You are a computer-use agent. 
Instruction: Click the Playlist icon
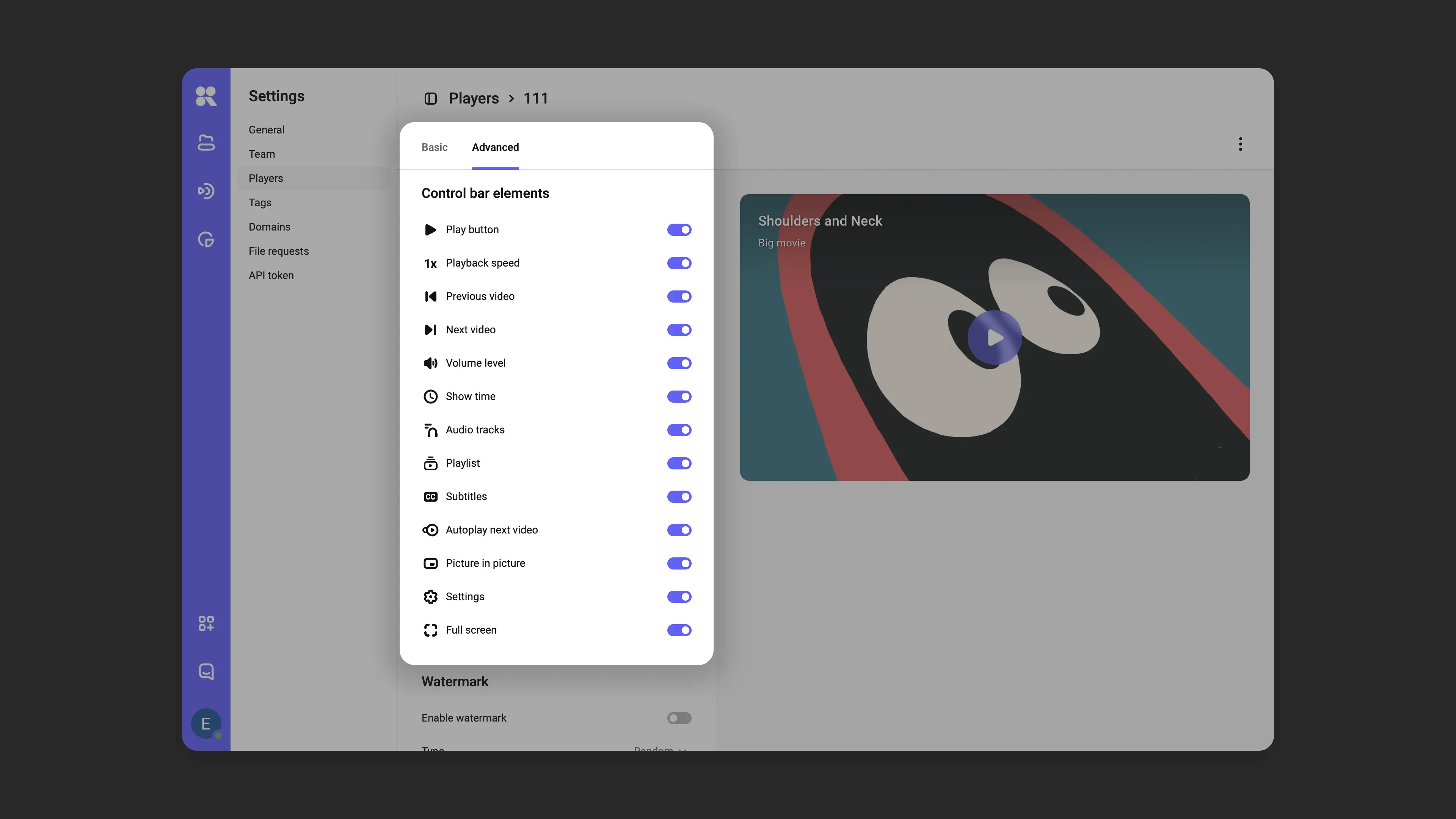click(430, 463)
